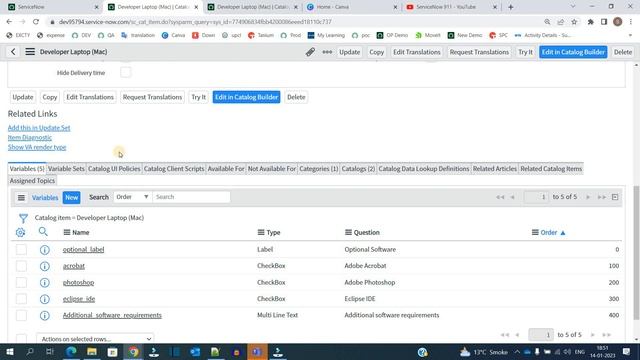This screenshot has width=640, height=360.
Task: Open the Available For tab
Action: [226, 169]
